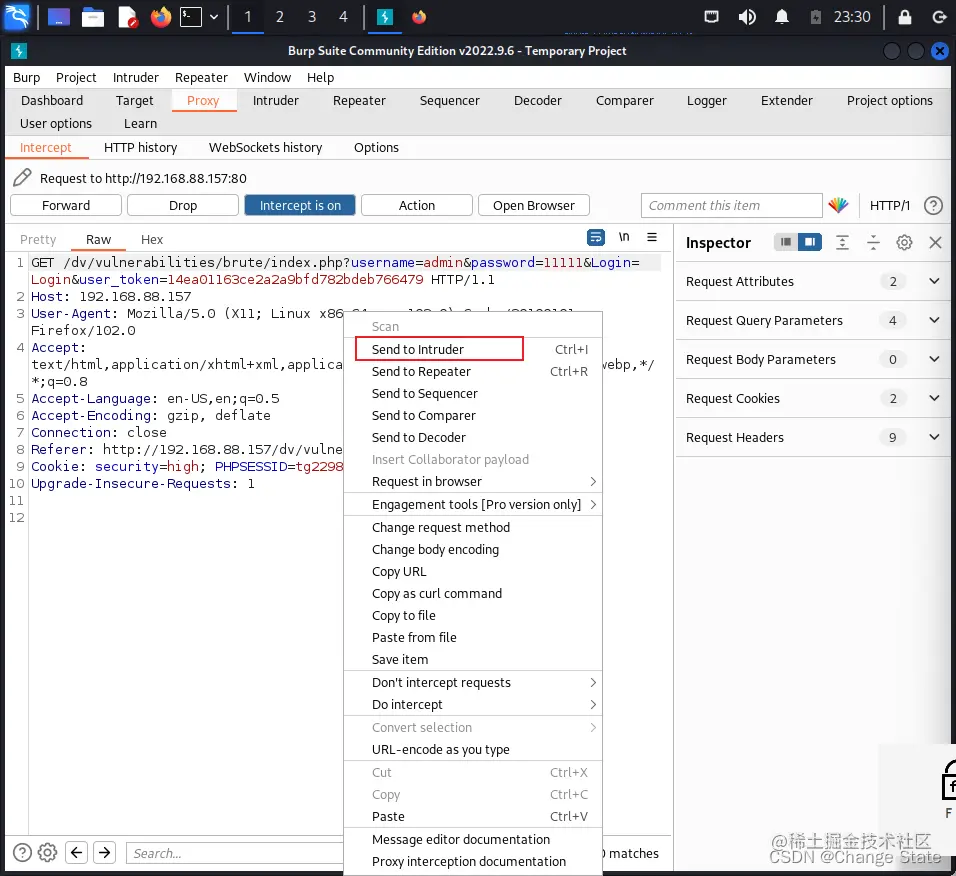The height and width of the screenshot is (876, 956).
Task: Open the terminal emulator icon
Action: point(191,17)
